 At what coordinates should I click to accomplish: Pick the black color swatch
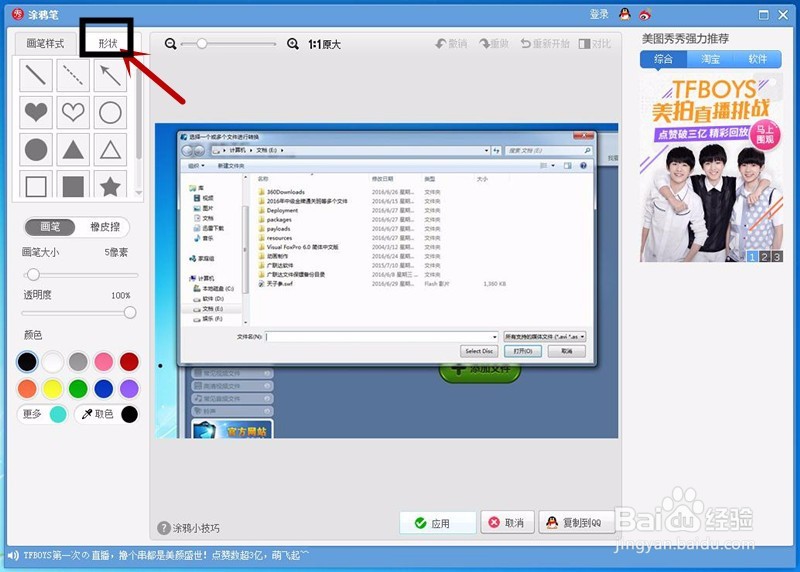[27, 362]
